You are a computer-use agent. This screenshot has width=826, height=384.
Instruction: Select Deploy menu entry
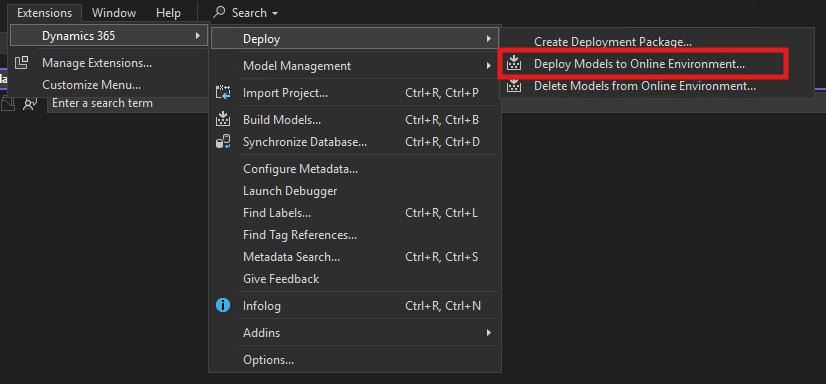pos(355,38)
